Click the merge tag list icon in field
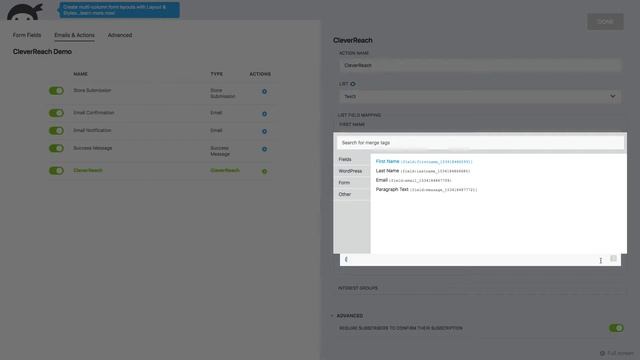The image size is (640, 360). pyautogui.click(x=613, y=259)
